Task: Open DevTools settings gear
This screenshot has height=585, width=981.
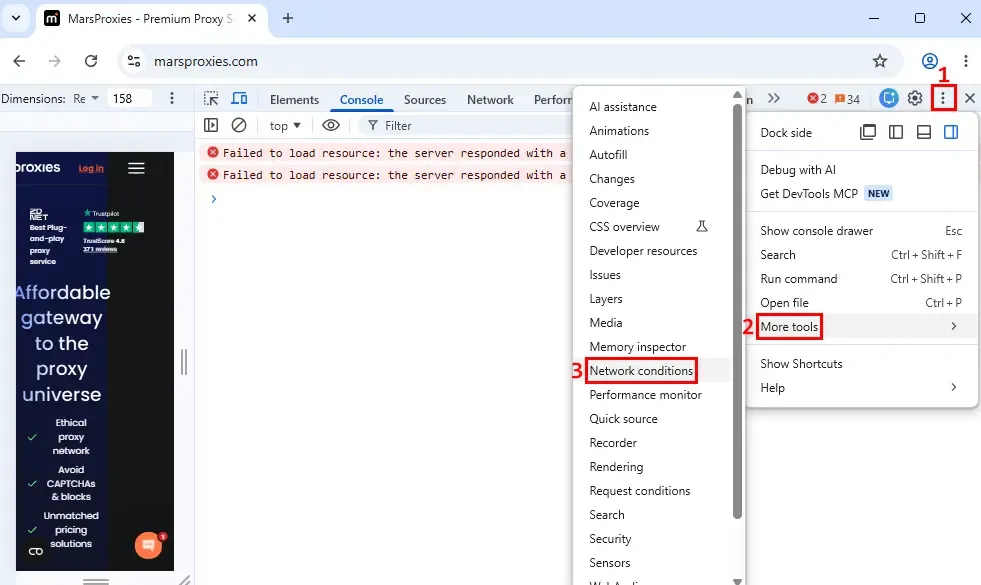Action: coord(915,98)
